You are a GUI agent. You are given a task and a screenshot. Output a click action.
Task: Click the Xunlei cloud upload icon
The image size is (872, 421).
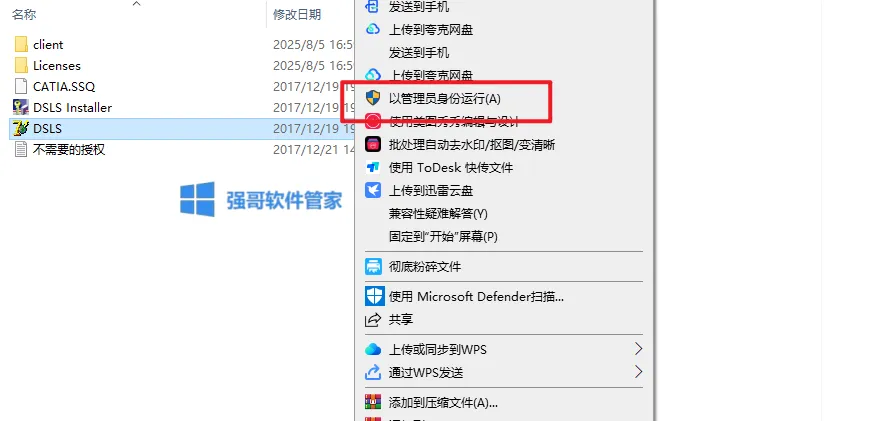pos(373,191)
